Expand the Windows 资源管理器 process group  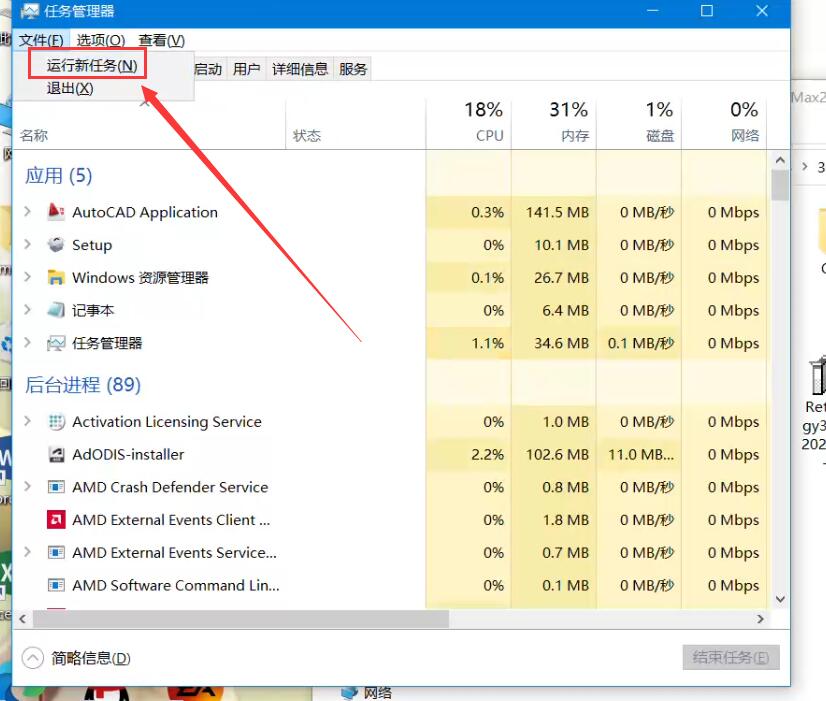pos(28,278)
